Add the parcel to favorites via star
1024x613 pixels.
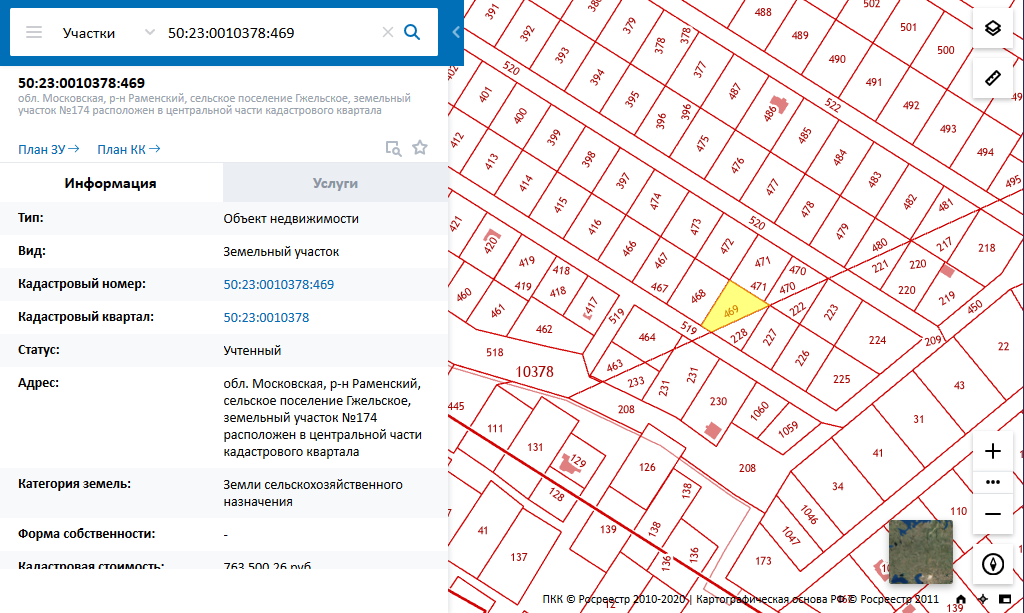tap(420, 148)
